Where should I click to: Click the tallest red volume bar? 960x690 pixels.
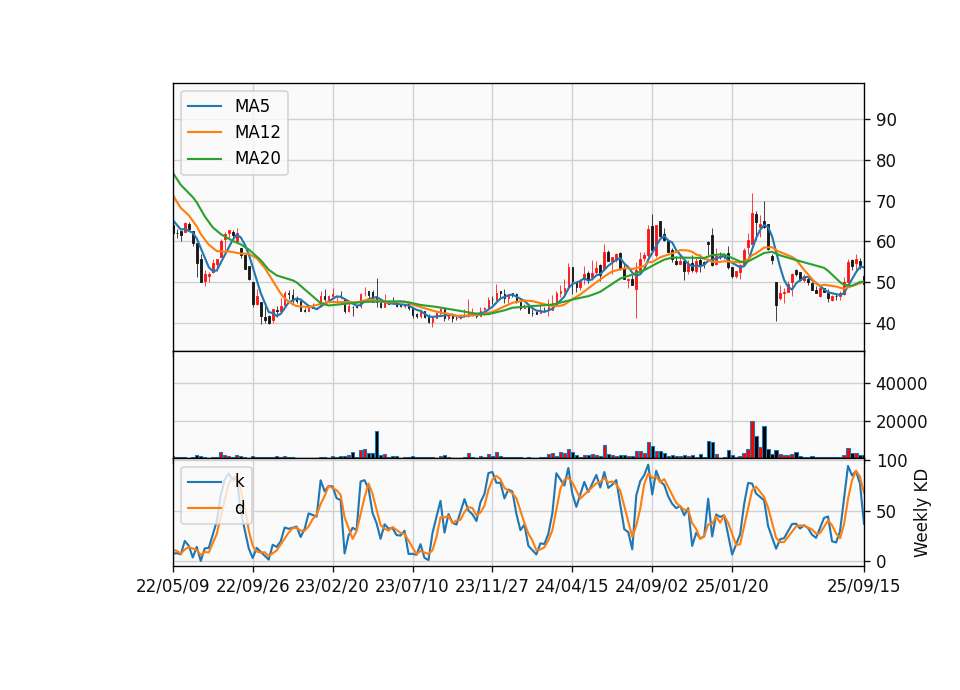click(752, 440)
